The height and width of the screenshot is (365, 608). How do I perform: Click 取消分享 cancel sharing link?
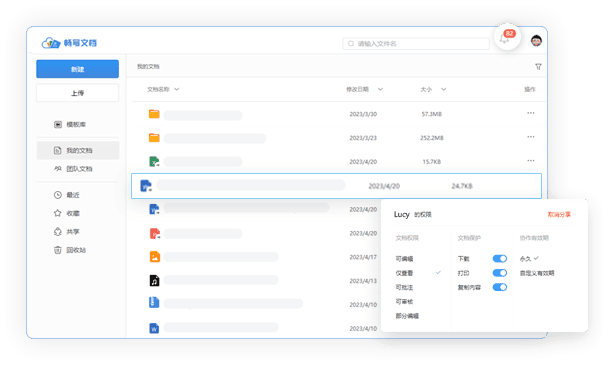tap(559, 215)
